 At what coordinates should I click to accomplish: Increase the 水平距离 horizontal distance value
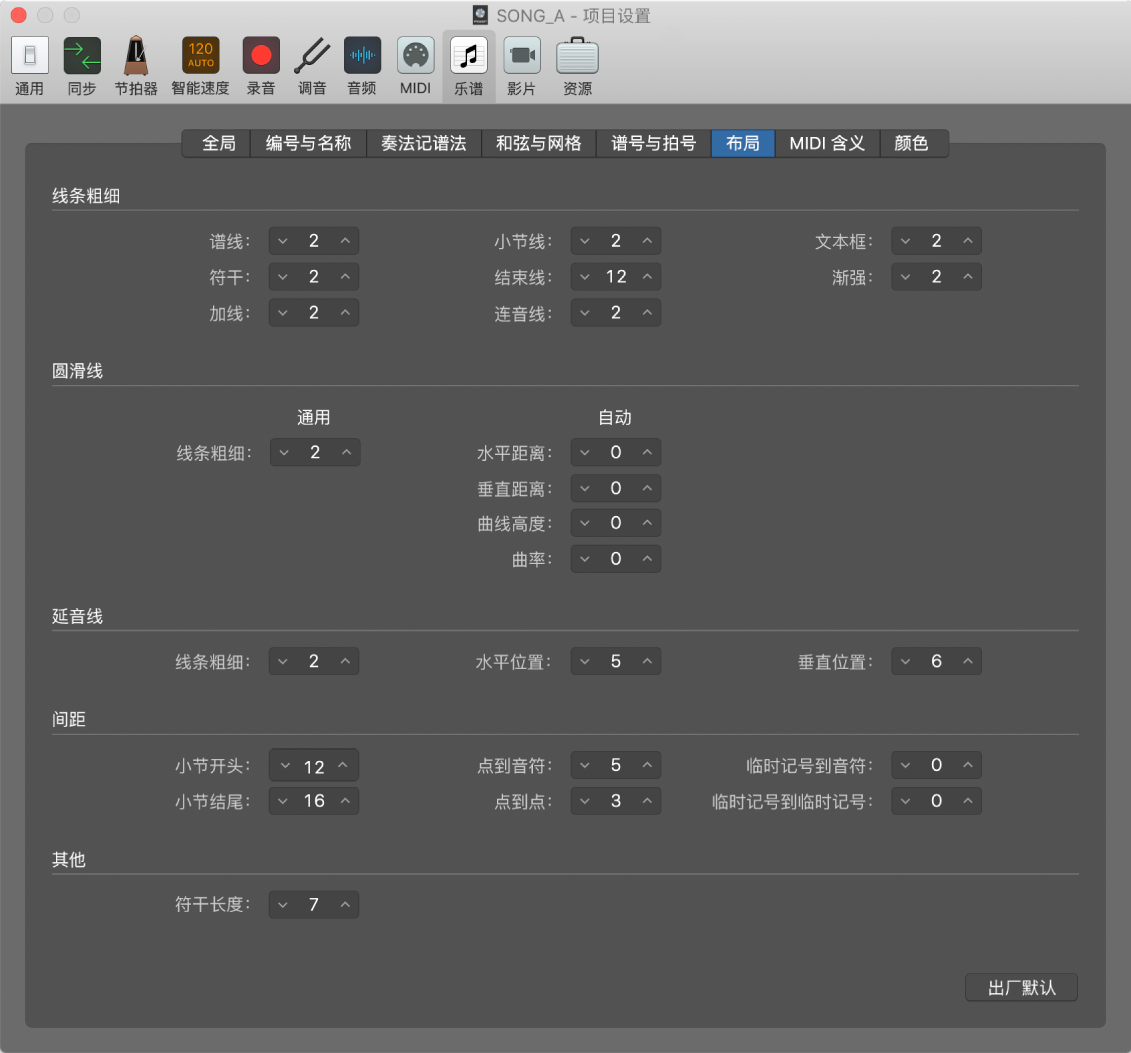tap(647, 453)
